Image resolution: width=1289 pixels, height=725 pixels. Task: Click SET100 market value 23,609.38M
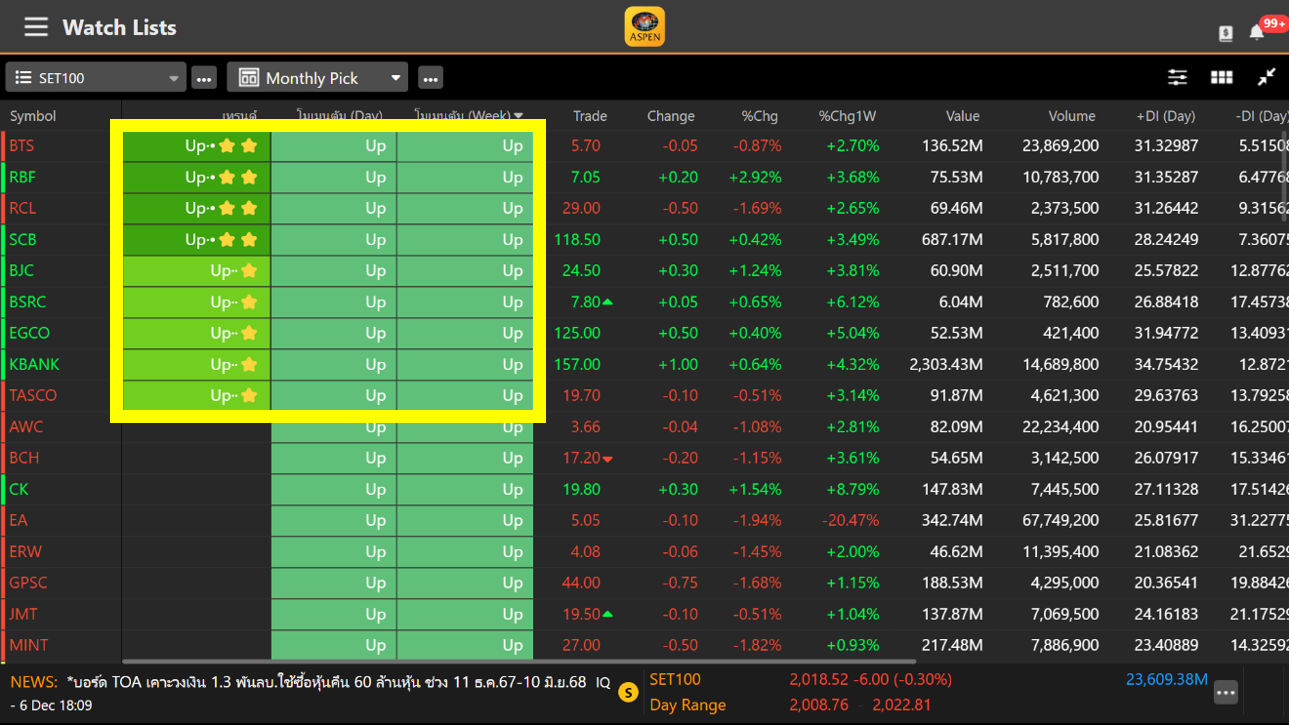pos(1166,679)
